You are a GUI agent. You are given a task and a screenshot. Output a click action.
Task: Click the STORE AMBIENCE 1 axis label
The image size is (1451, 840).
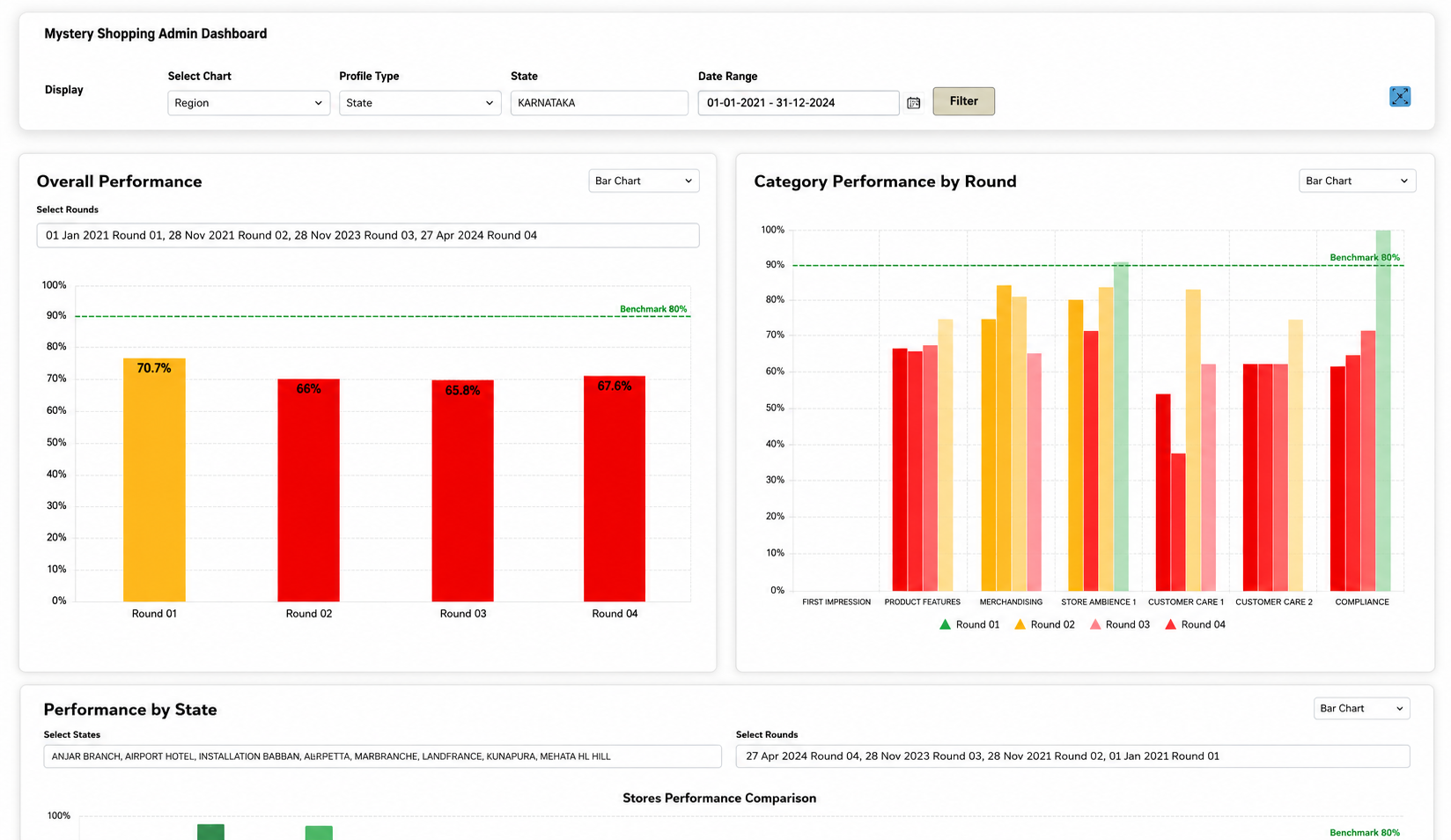tap(1099, 602)
